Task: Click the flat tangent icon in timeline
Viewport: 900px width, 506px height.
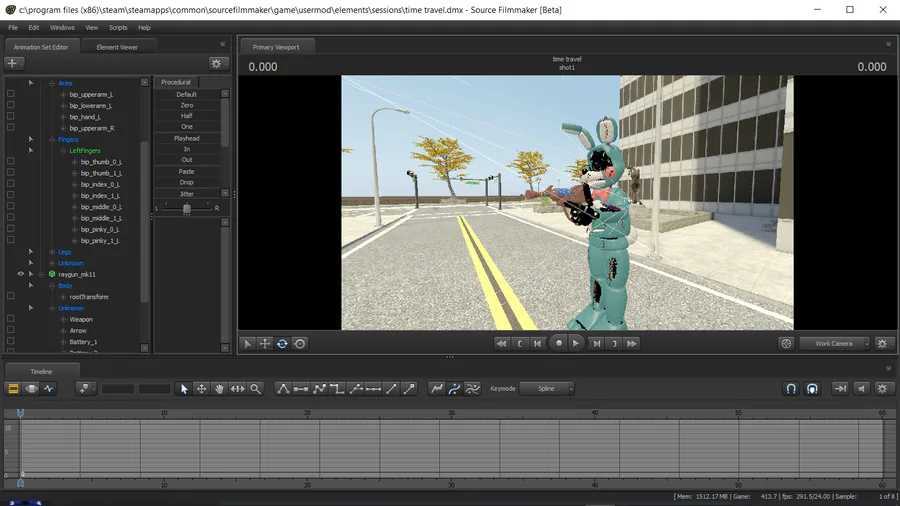Action: (301, 389)
